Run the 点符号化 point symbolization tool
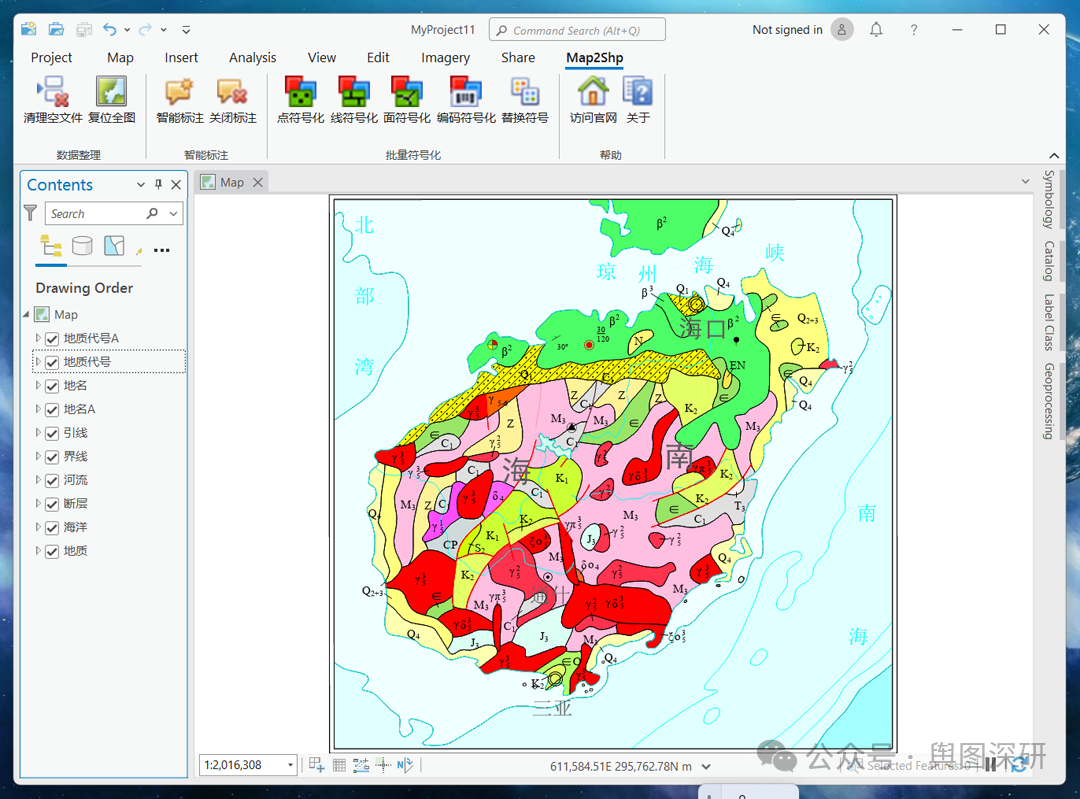This screenshot has height=799, width=1080. click(x=300, y=93)
